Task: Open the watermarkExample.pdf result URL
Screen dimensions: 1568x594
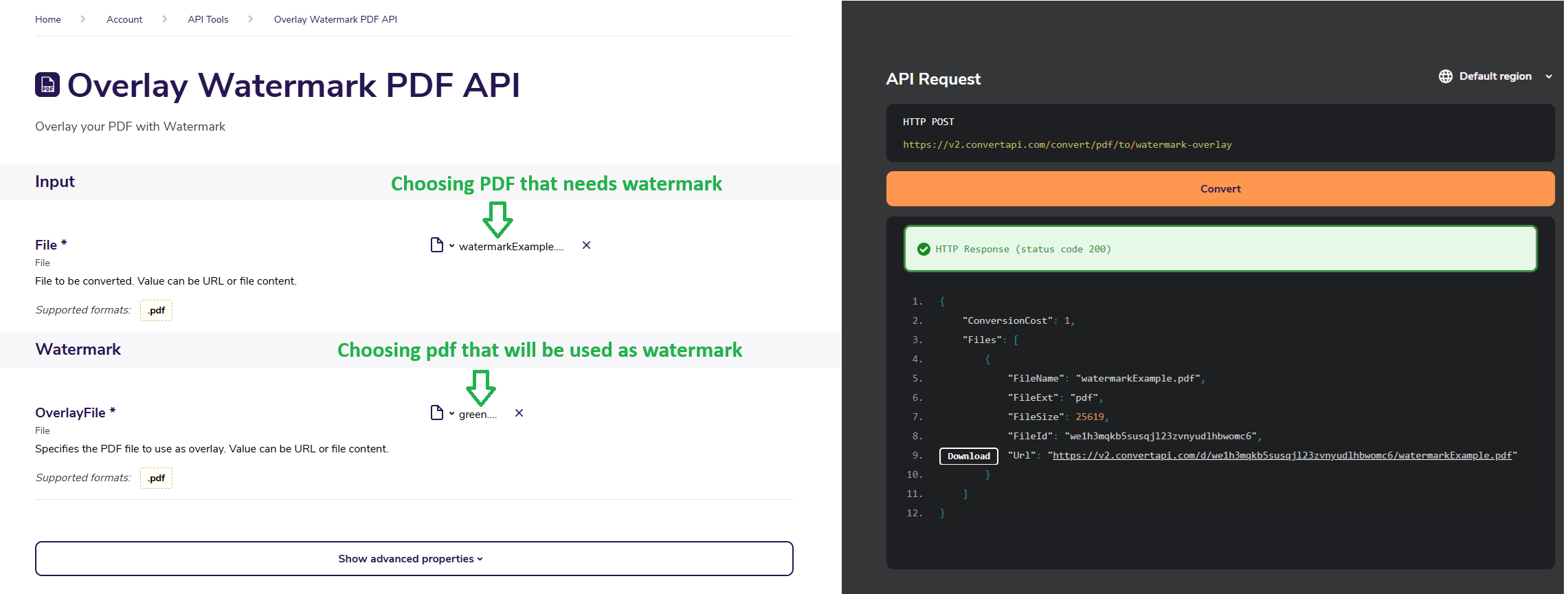Action: point(1282,455)
